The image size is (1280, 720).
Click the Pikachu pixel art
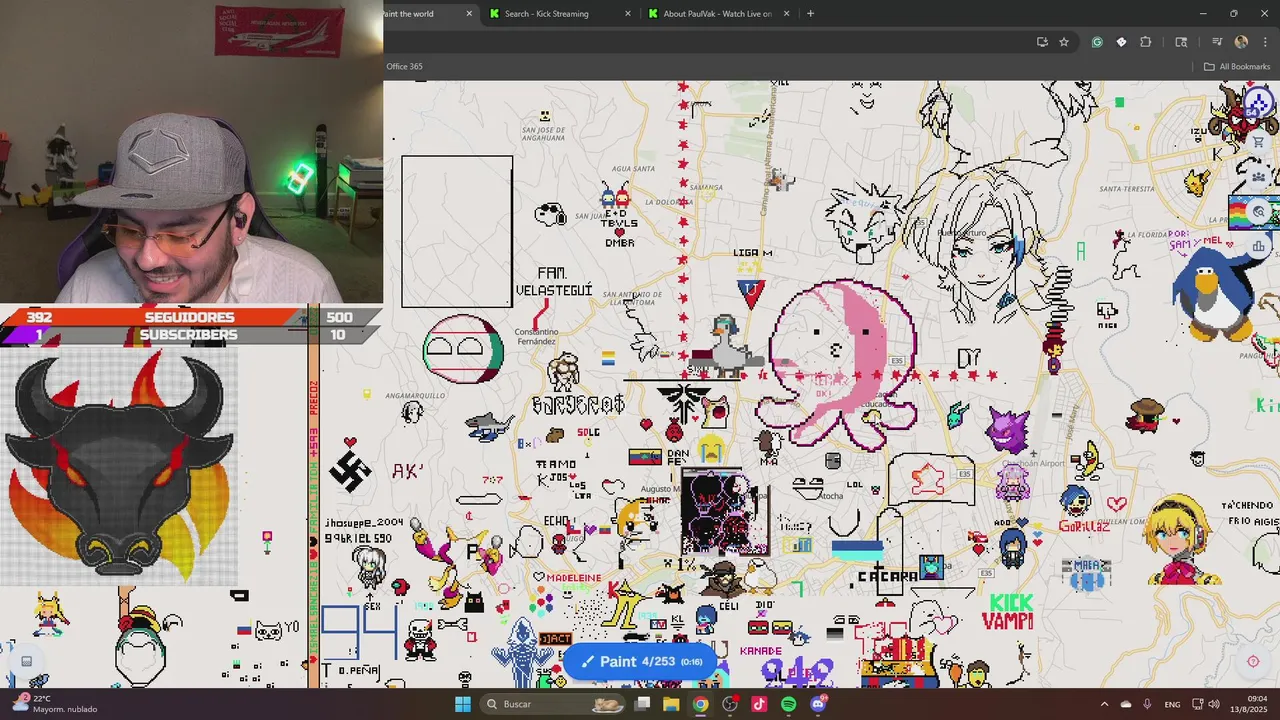pyautogui.click(x=1196, y=181)
